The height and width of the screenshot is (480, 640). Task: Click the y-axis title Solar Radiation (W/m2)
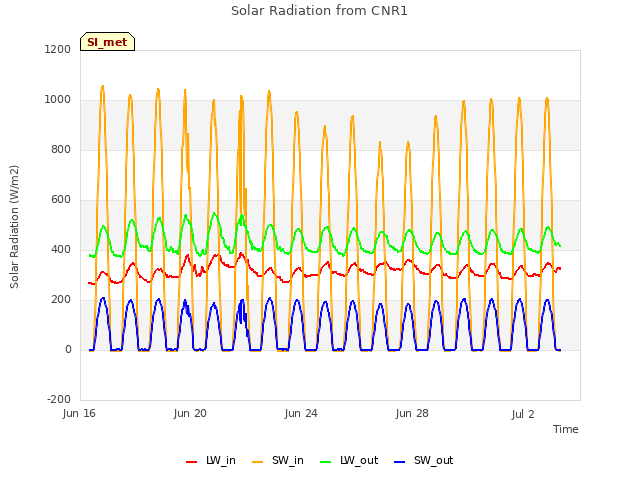coord(14,227)
